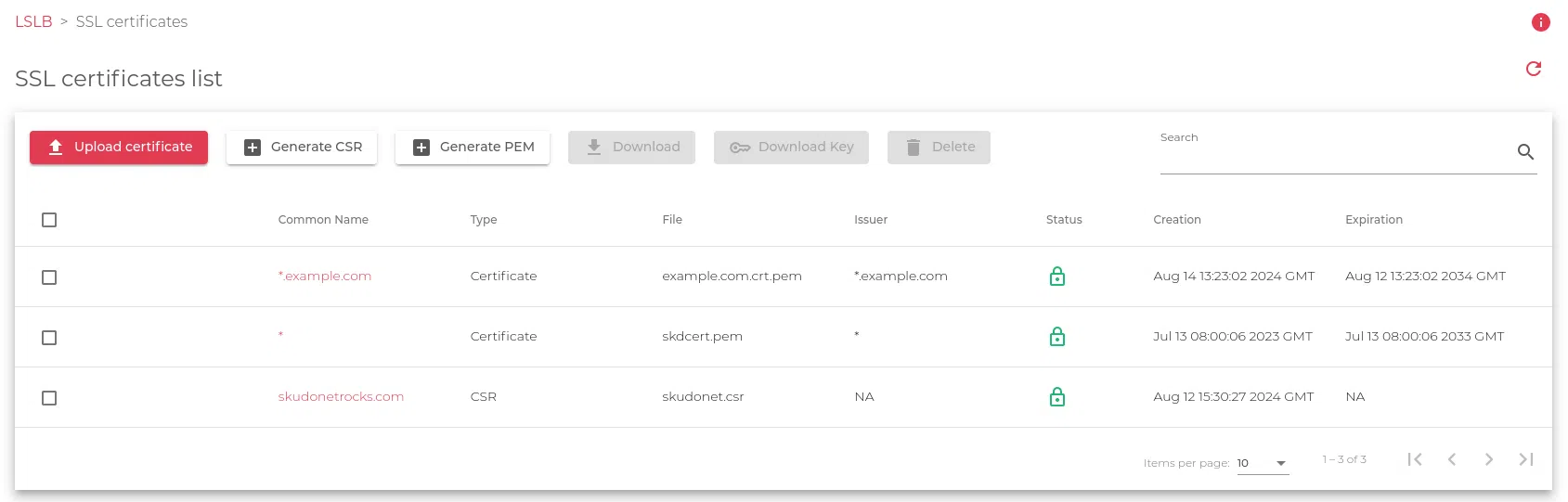Click the Generate PEM button

click(473, 148)
